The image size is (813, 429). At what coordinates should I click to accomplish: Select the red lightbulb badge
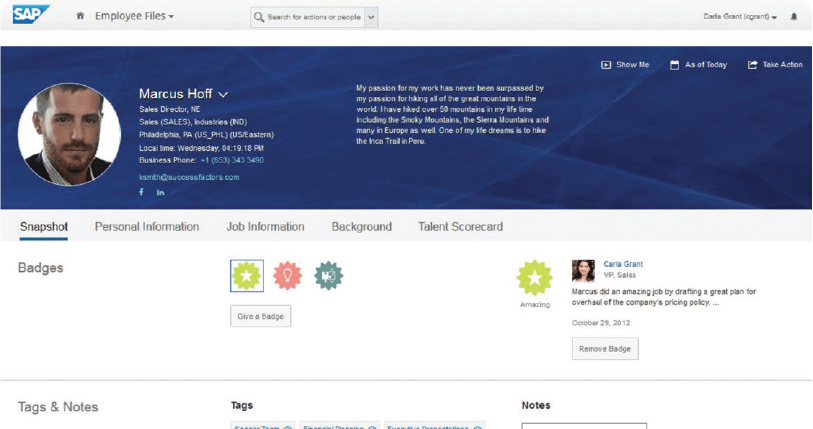287,275
